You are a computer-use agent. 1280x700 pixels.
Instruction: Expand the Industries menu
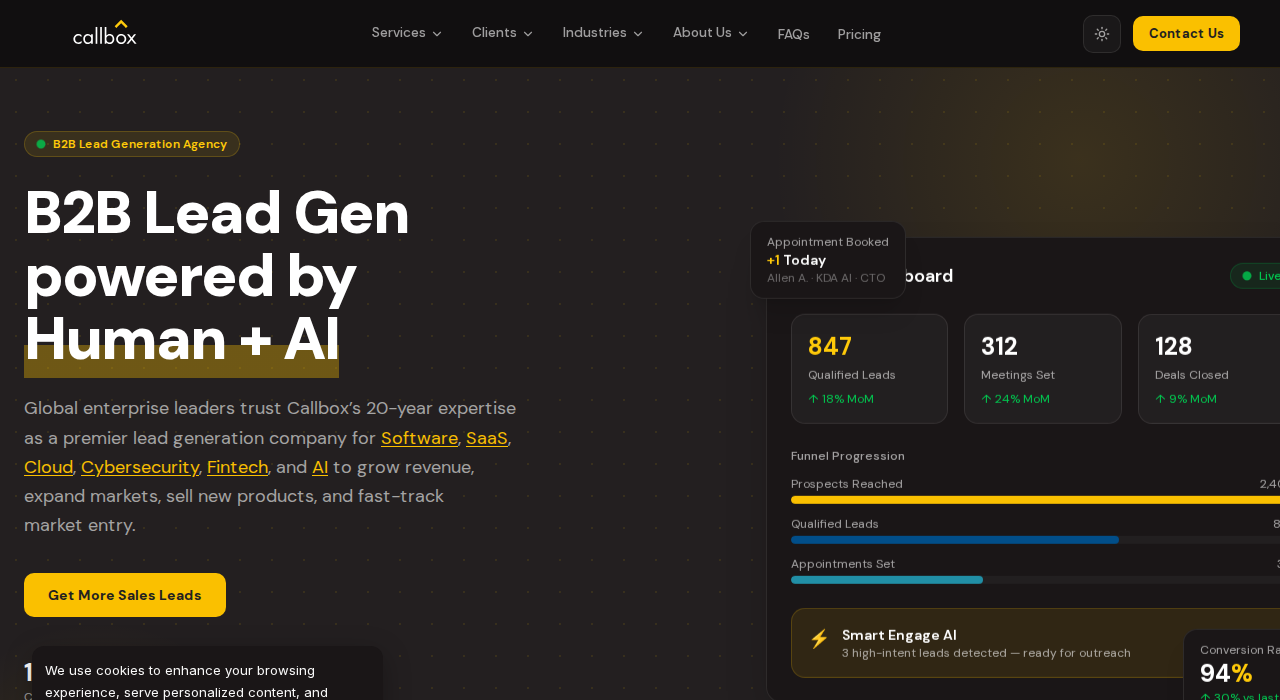pos(603,33)
